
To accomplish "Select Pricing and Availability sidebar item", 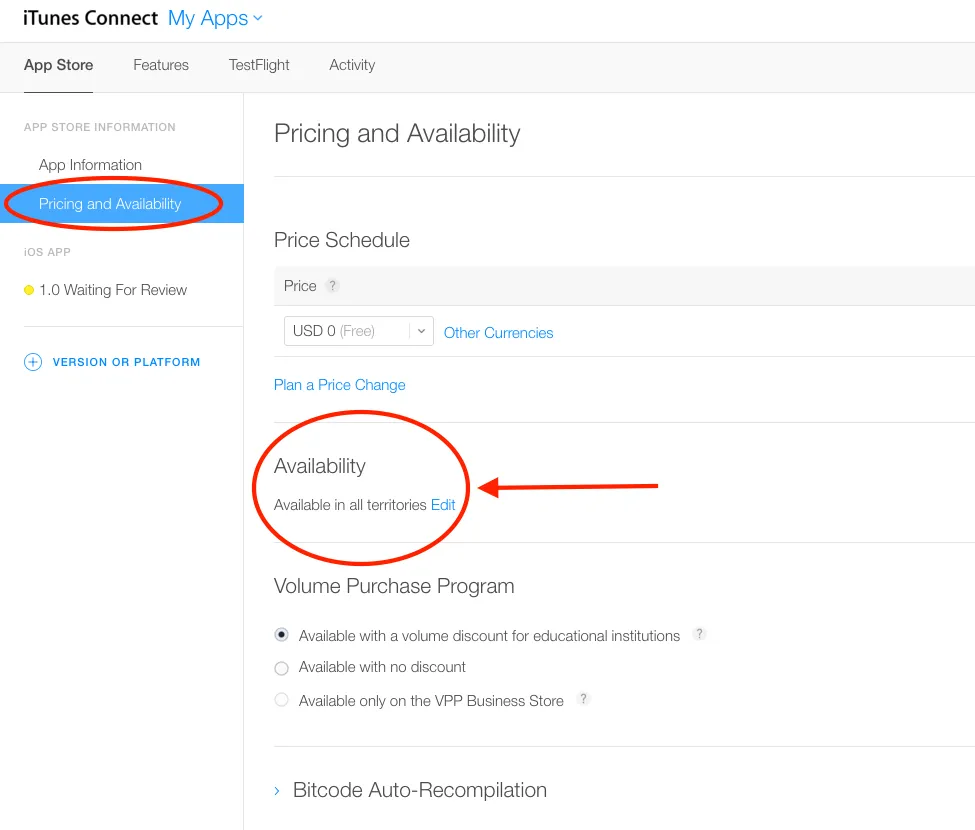I will click(110, 204).
